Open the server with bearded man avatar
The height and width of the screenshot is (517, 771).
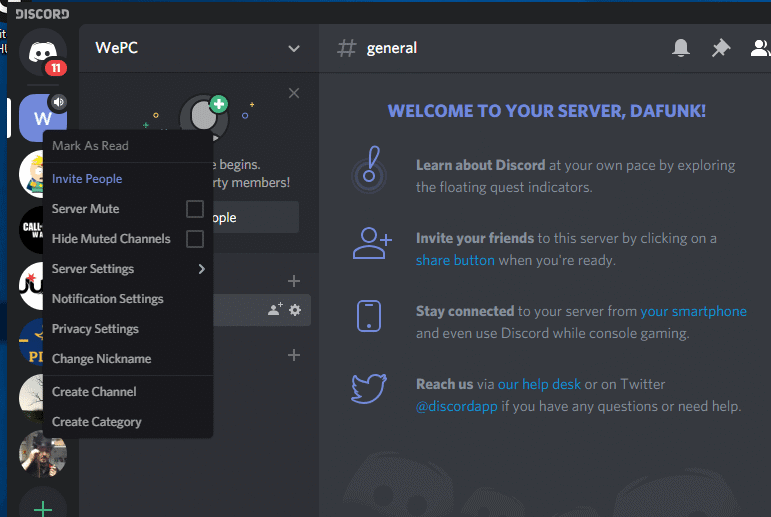coord(43,454)
